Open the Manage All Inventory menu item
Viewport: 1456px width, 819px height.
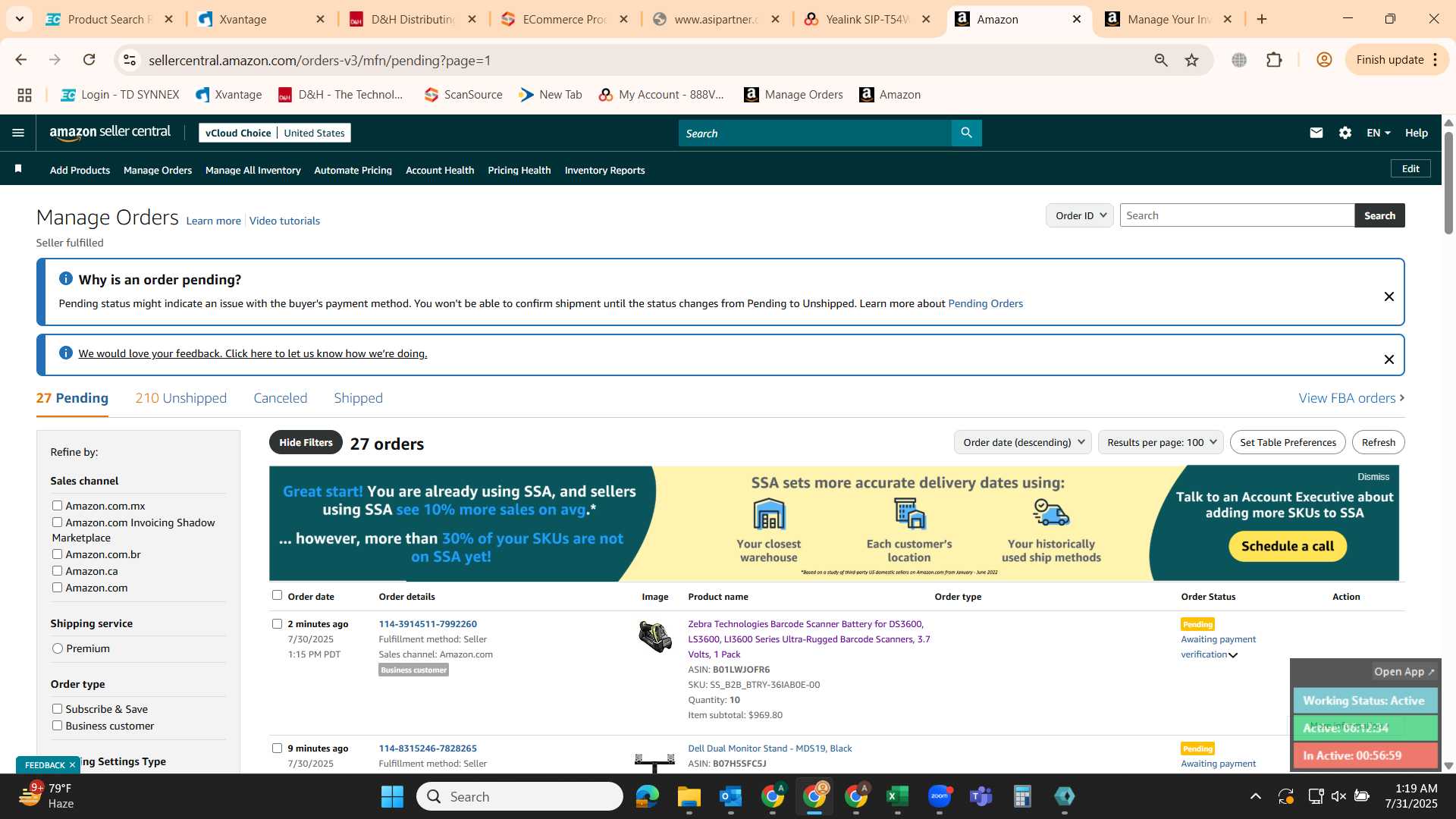pyautogui.click(x=253, y=170)
